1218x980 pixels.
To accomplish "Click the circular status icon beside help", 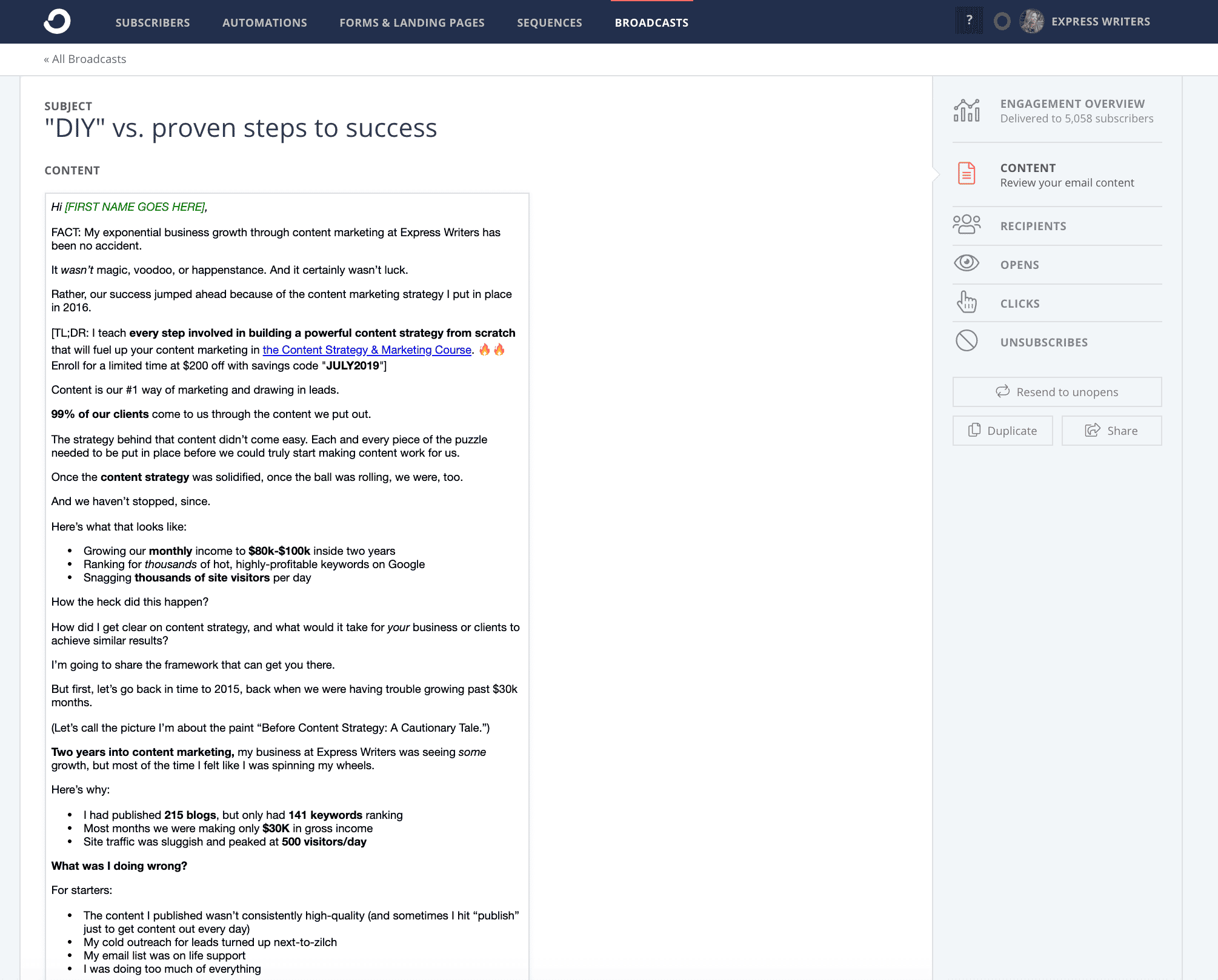I will (x=1002, y=22).
